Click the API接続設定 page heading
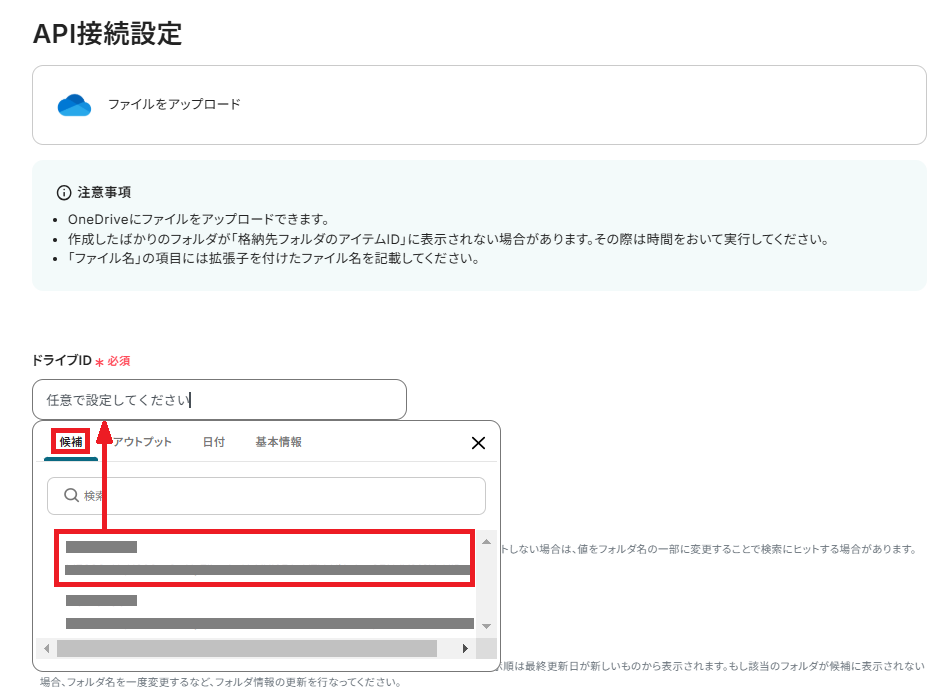 [x=107, y=33]
